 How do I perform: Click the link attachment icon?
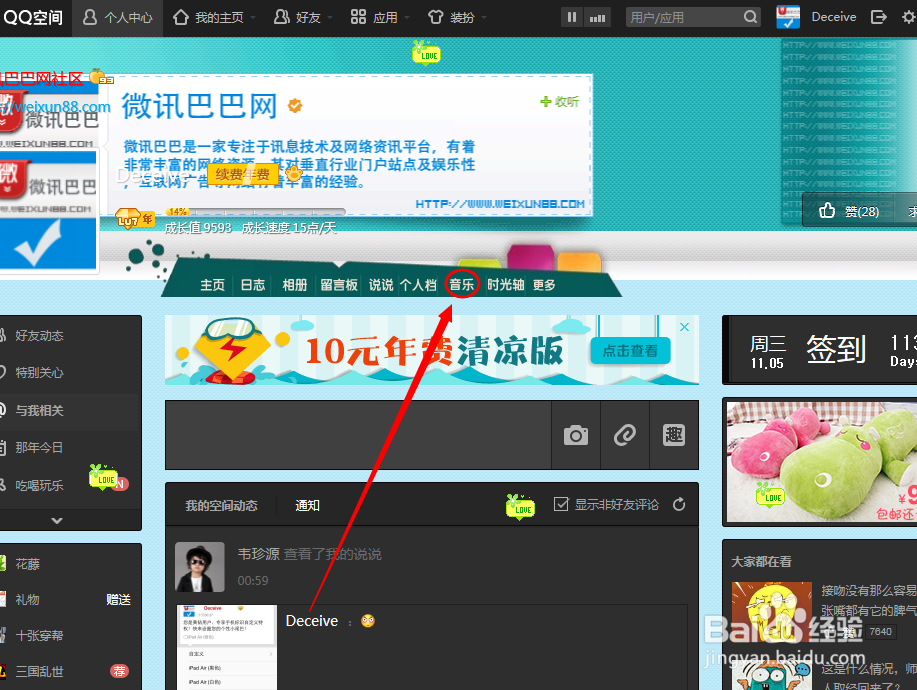625,435
